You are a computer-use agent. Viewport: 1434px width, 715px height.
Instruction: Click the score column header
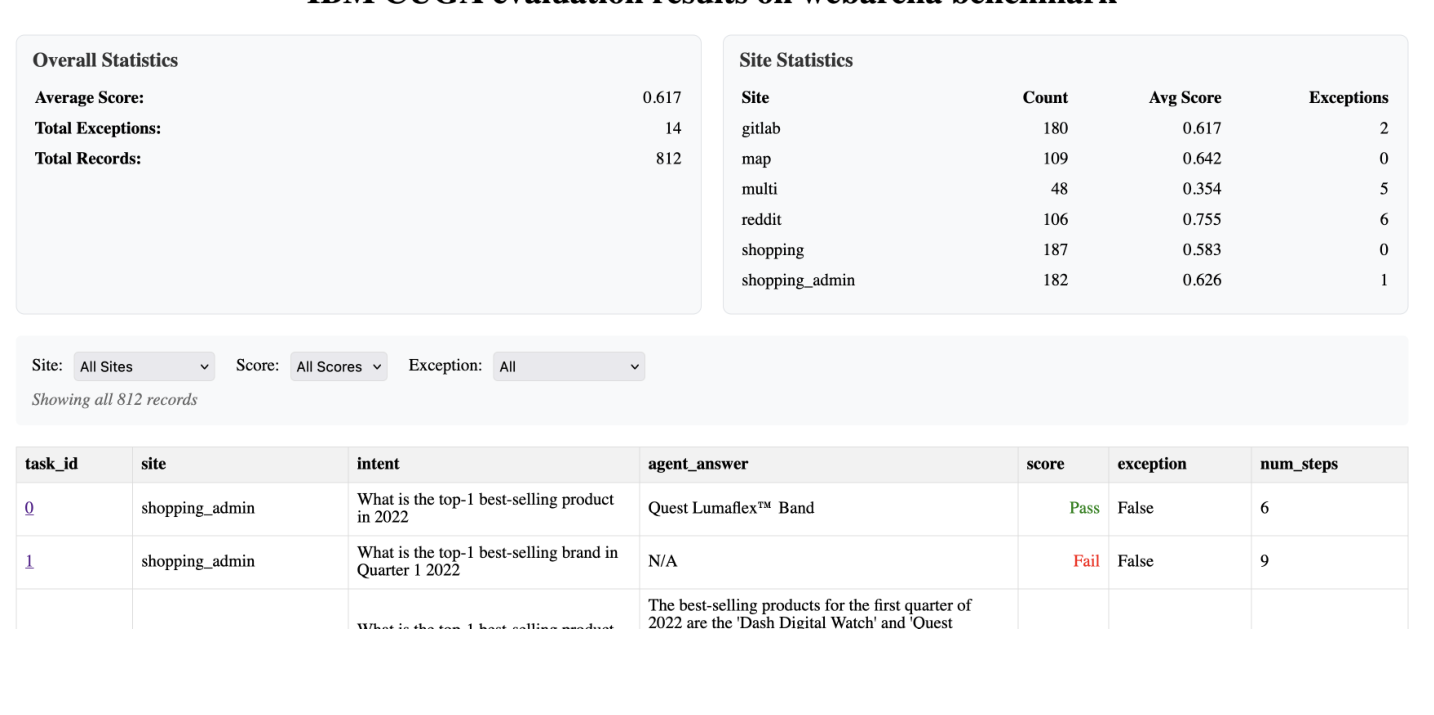(x=1045, y=464)
